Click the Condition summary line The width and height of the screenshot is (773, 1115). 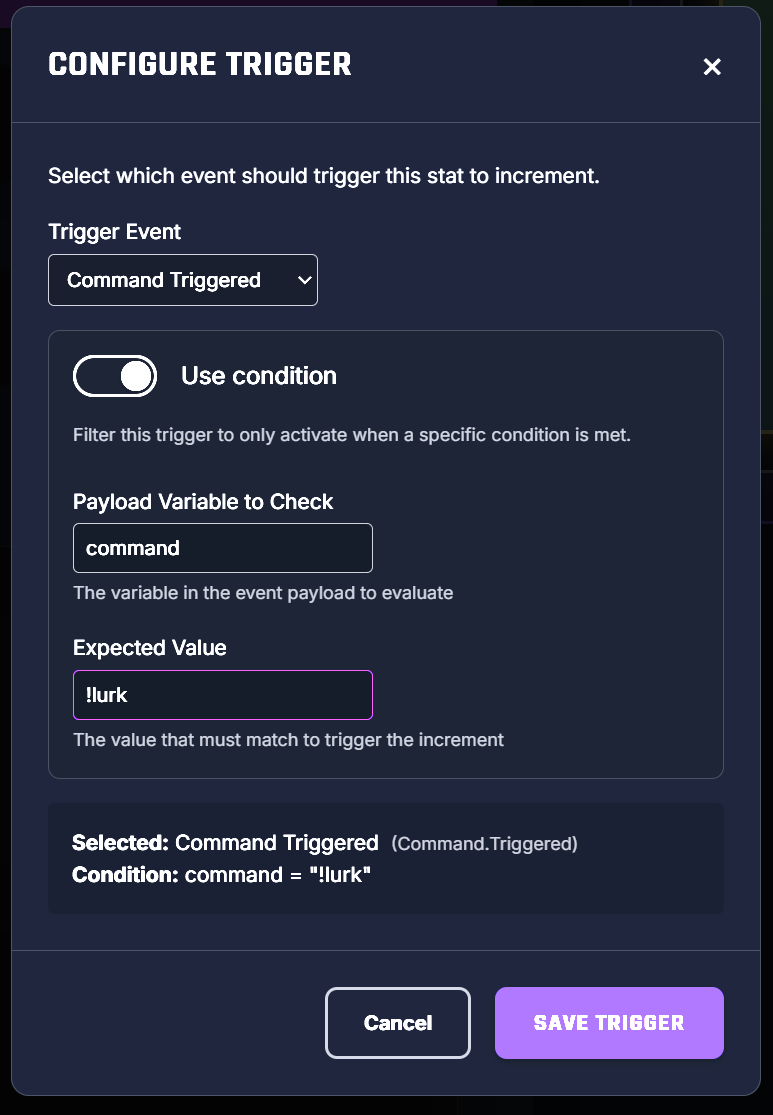(221, 875)
